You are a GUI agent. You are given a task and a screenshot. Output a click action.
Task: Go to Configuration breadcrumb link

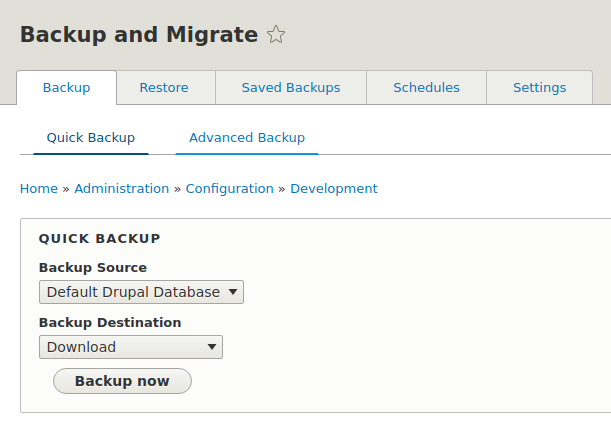coord(230,189)
